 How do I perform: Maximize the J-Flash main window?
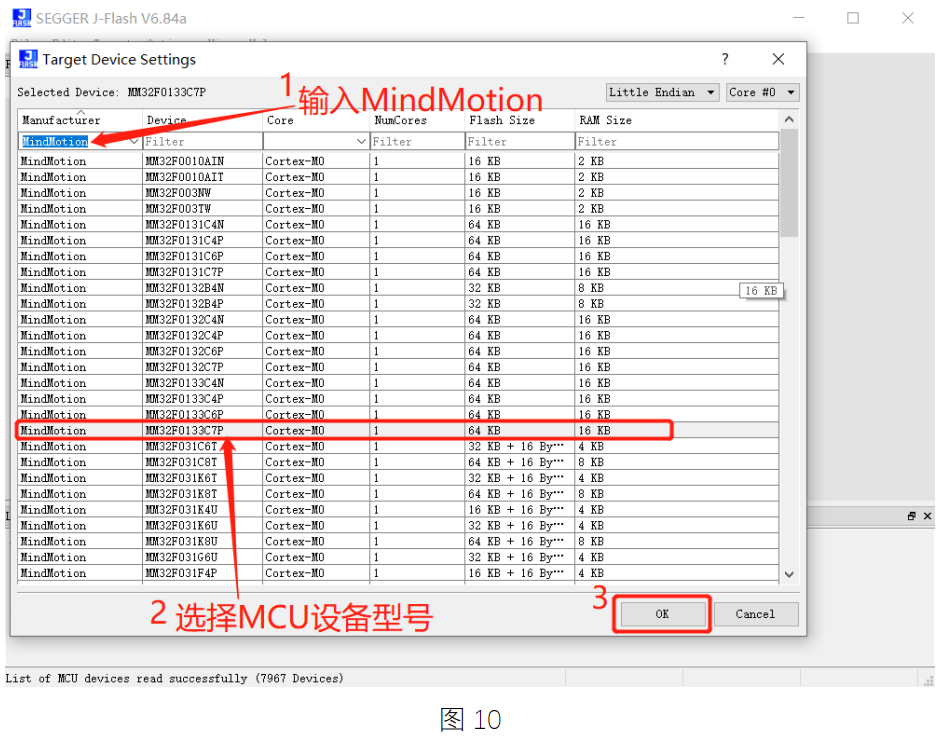(x=853, y=18)
